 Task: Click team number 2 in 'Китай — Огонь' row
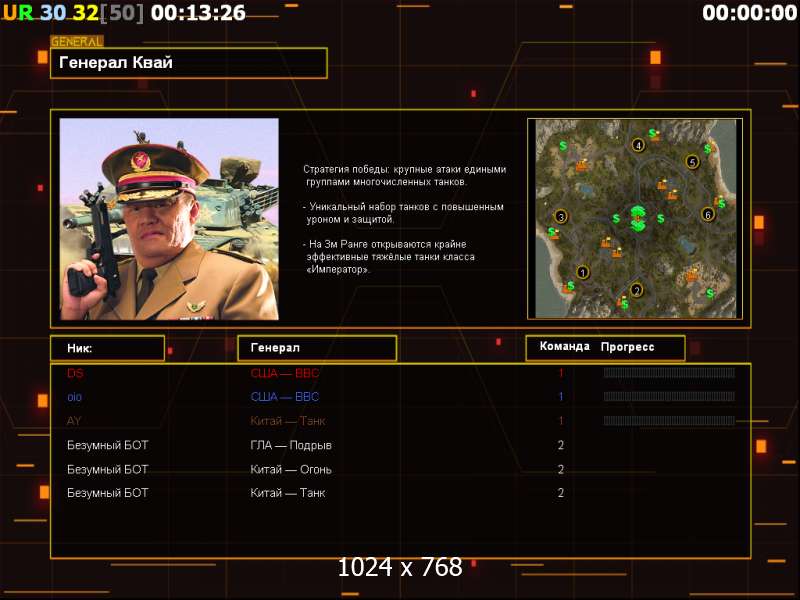tap(561, 469)
